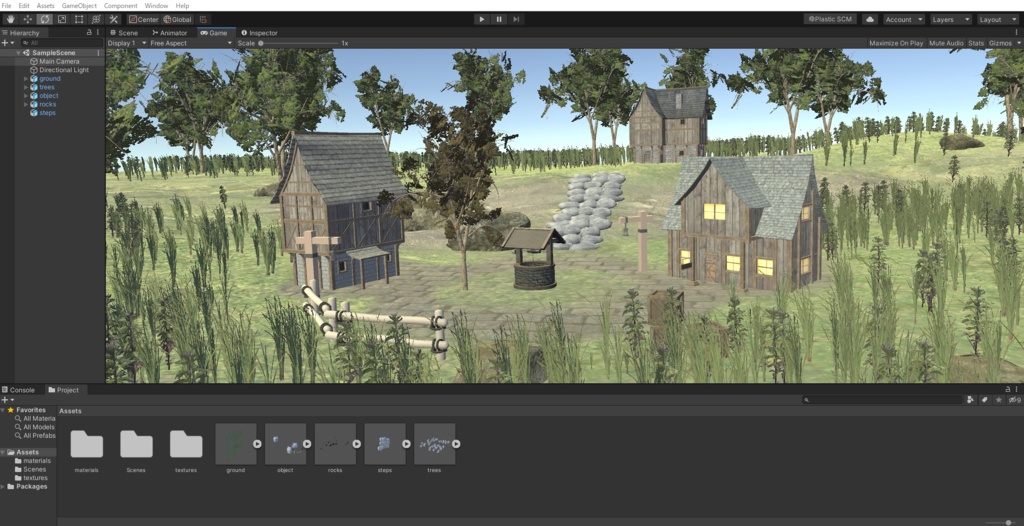
Task: Open the Unity cloud services icon
Action: pos(870,20)
